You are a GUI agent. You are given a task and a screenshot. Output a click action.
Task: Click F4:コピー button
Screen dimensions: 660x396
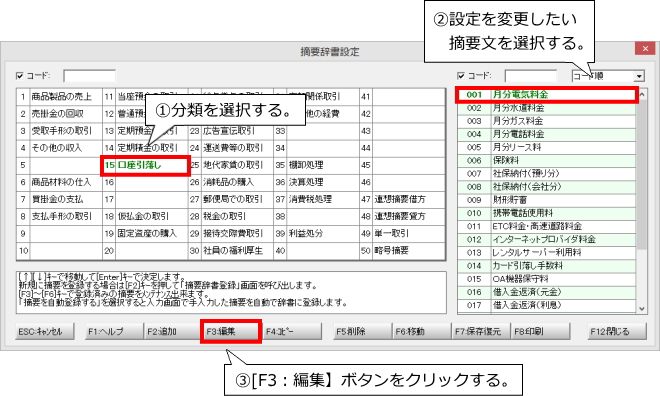(293, 331)
